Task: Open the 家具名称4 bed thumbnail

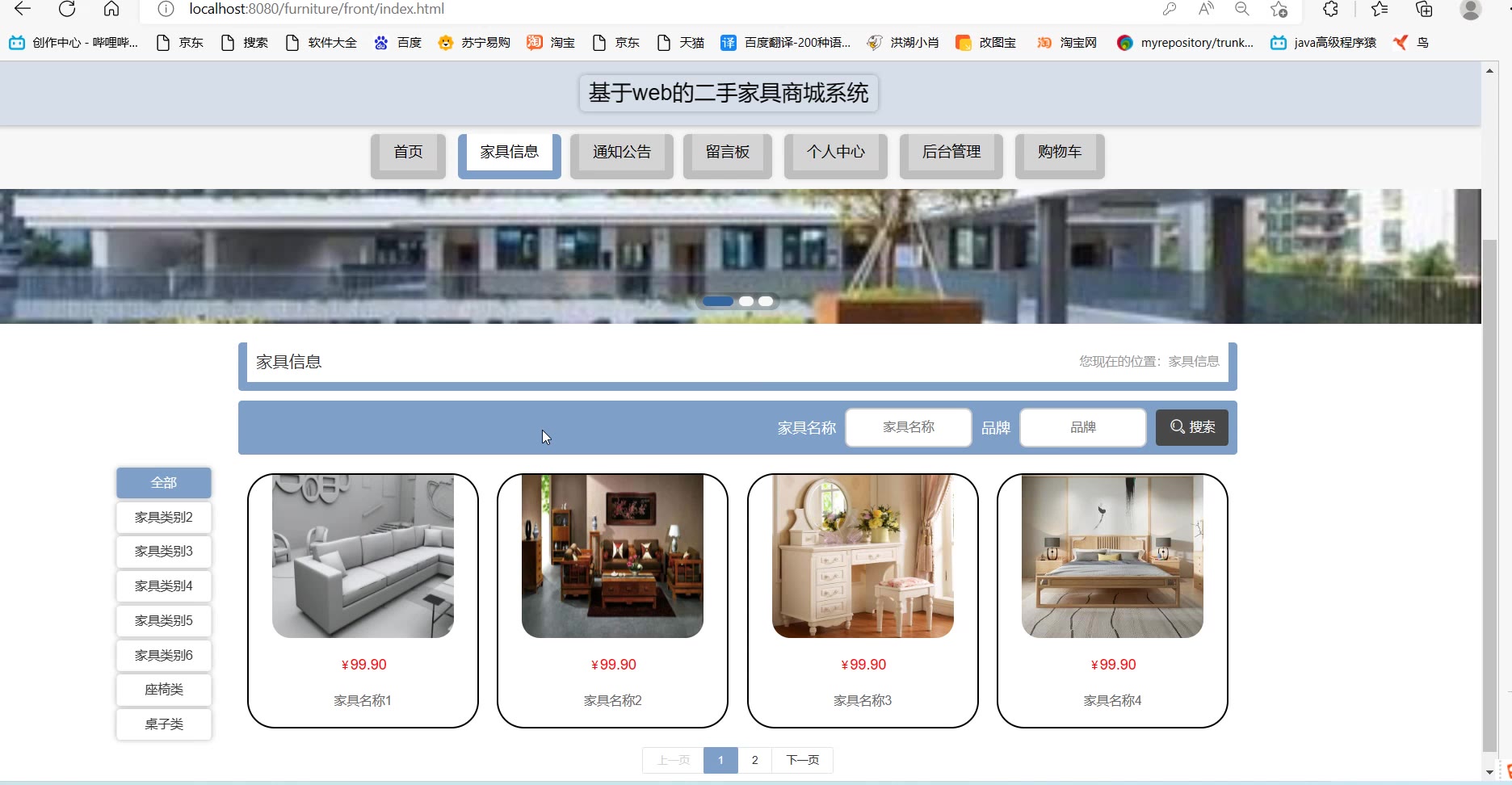Action: click(x=1112, y=556)
